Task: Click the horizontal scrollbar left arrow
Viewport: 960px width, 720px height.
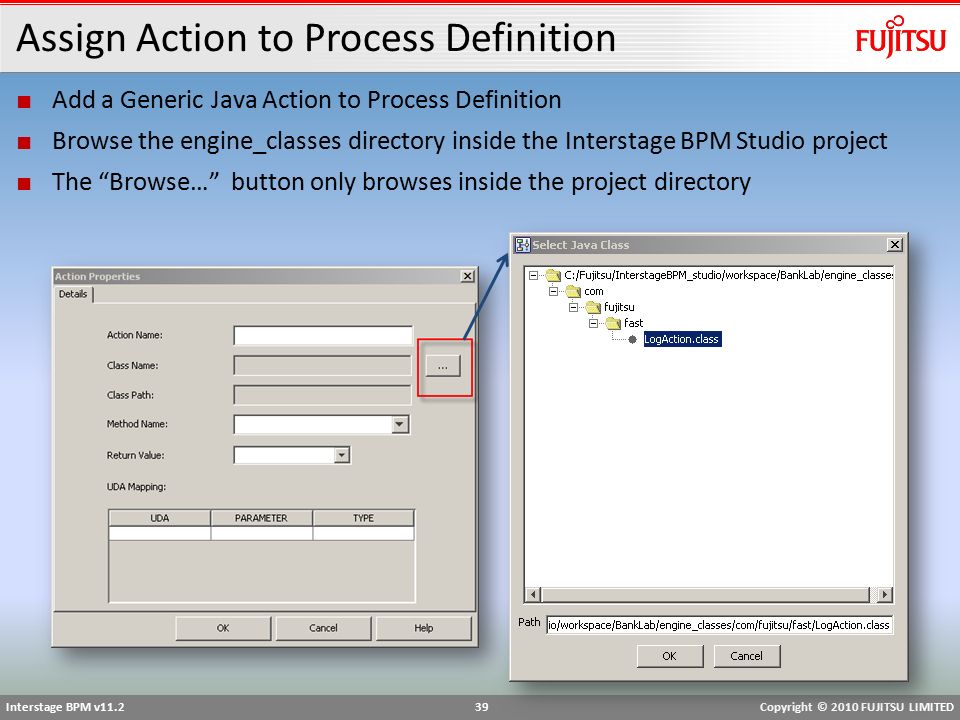Action: pyautogui.click(x=533, y=594)
